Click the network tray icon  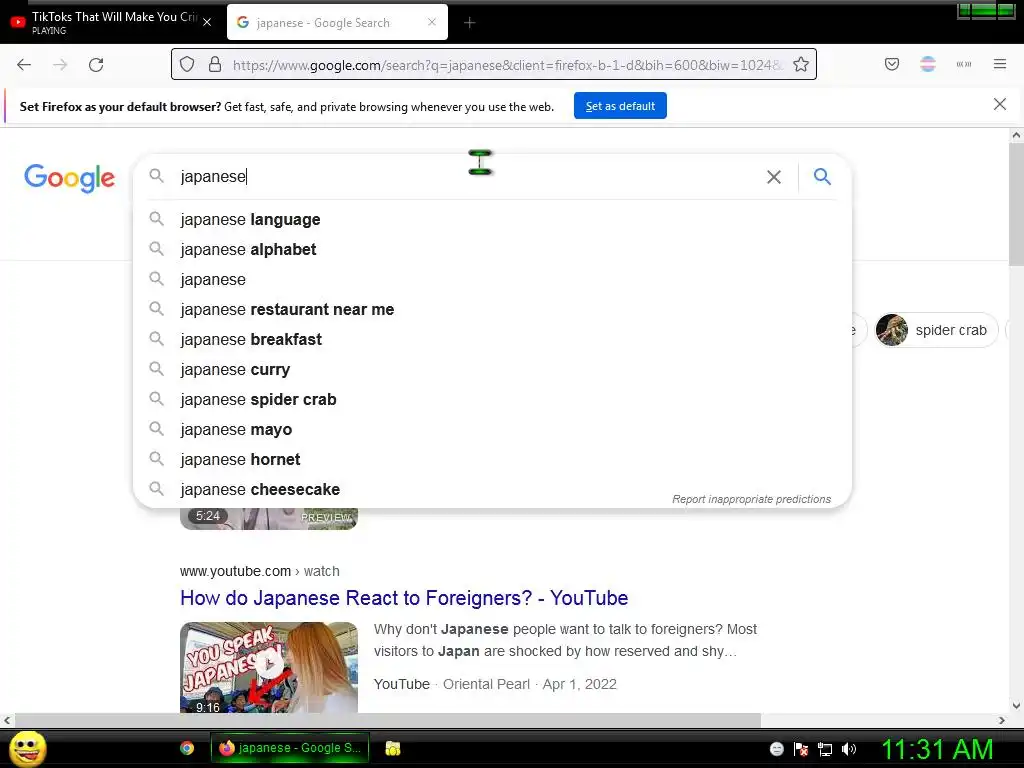coord(825,749)
